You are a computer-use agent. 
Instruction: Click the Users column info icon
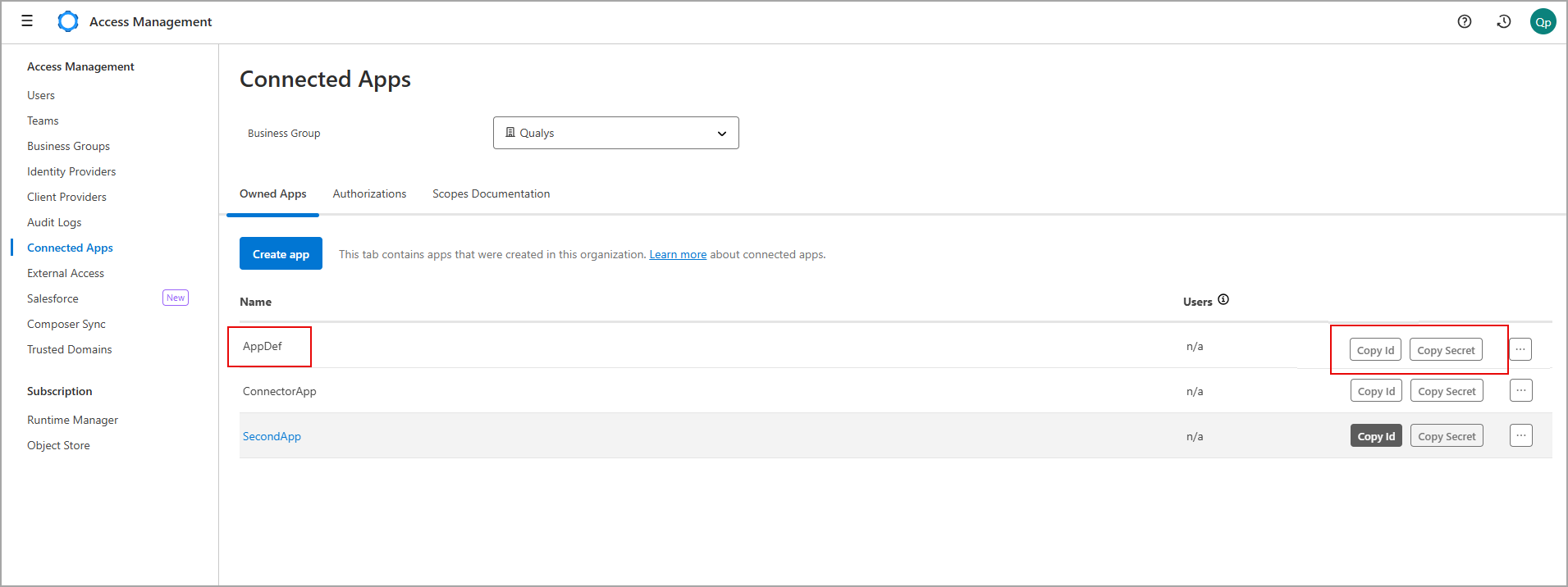[1223, 300]
